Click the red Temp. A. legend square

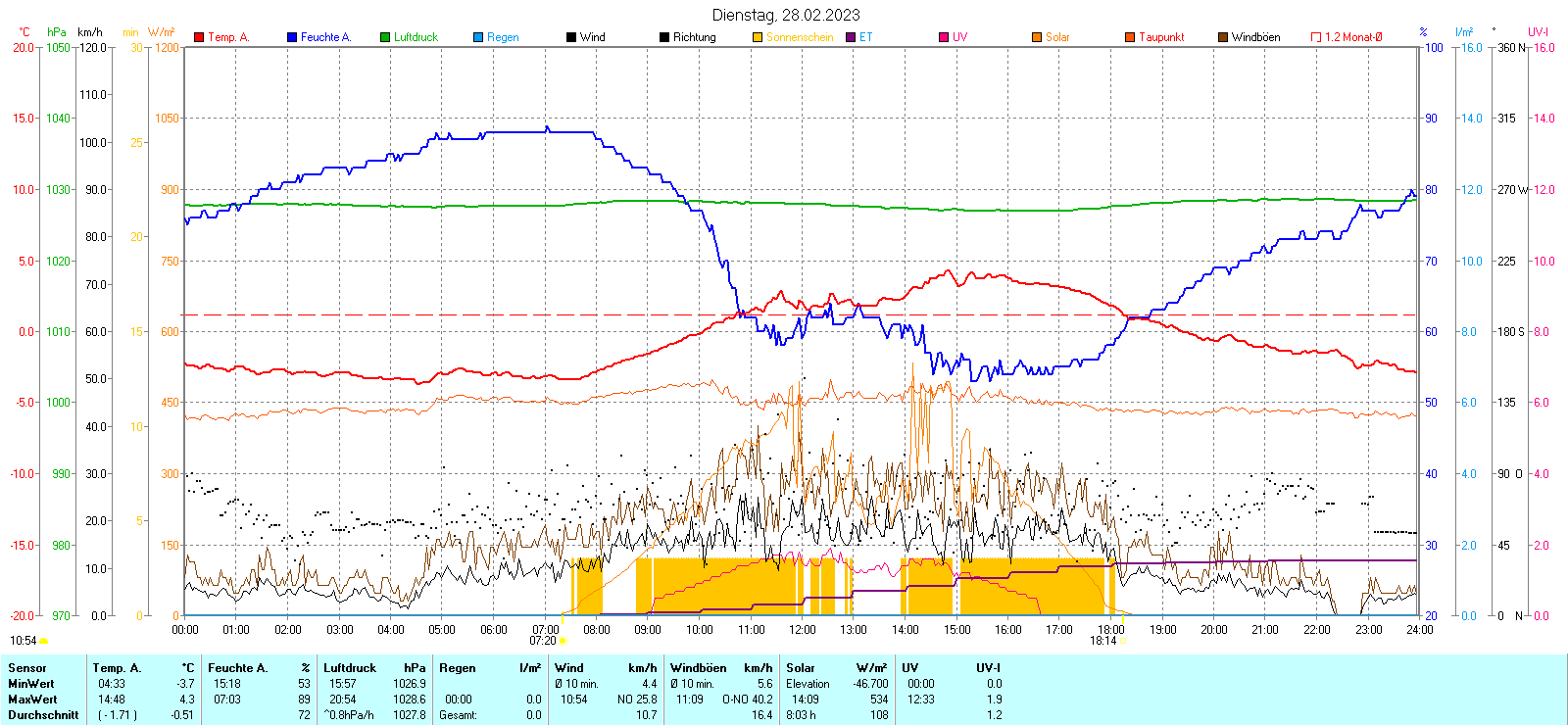[x=199, y=37]
